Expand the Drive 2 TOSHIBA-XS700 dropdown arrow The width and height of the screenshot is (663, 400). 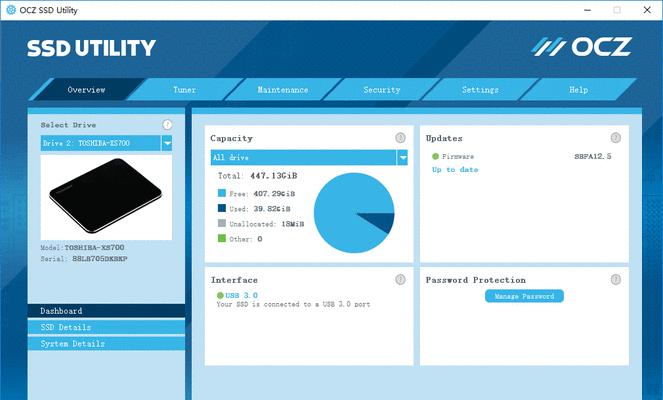[x=167, y=143]
